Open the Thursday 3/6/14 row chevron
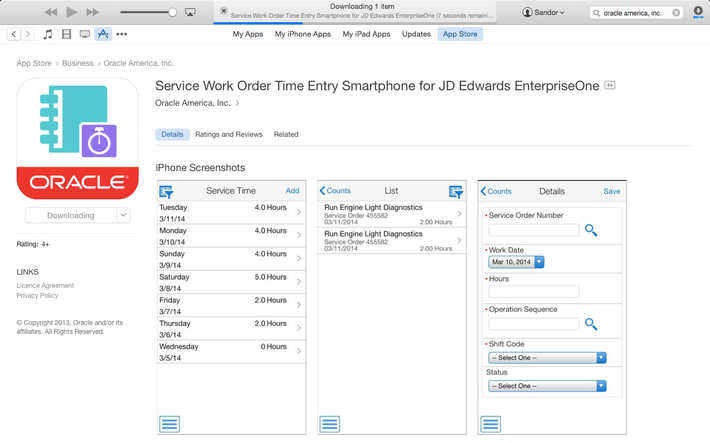 tap(299, 327)
